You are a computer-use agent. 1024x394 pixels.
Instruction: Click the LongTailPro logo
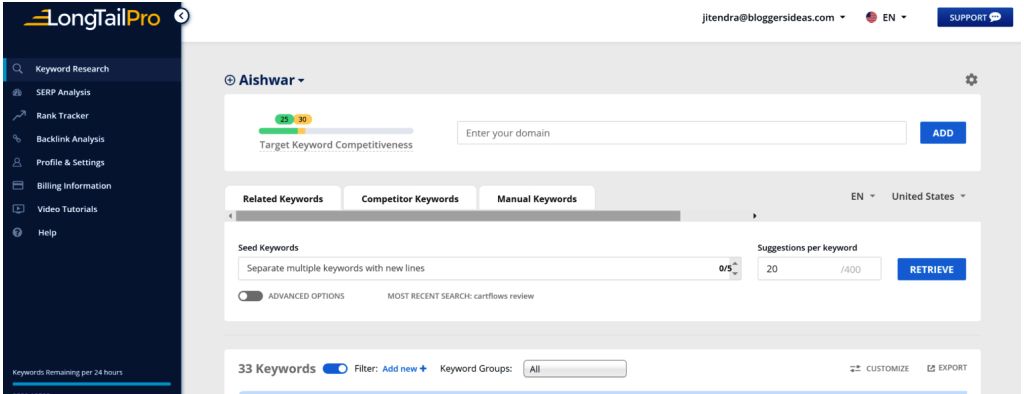point(91,18)
